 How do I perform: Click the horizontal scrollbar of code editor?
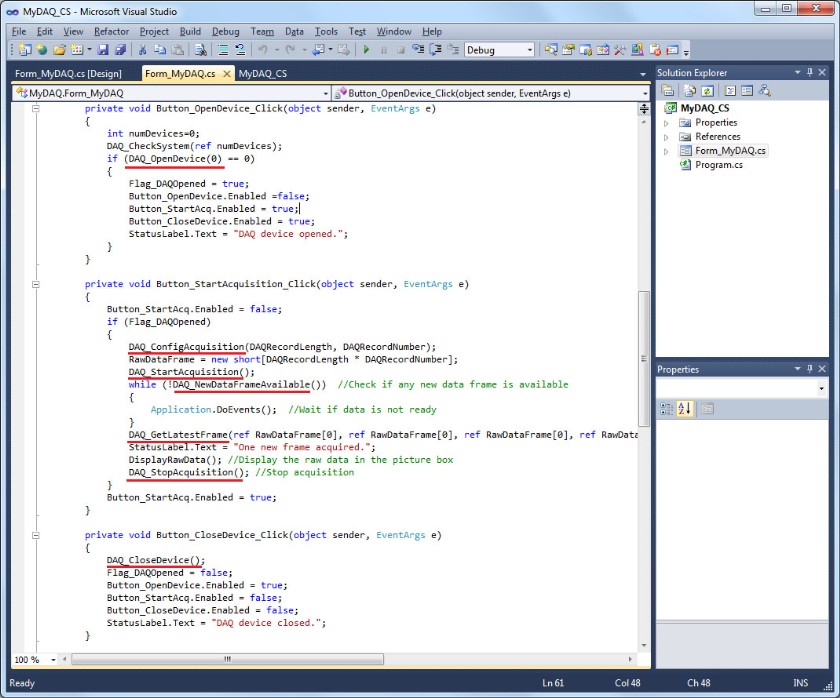point(227,659)
